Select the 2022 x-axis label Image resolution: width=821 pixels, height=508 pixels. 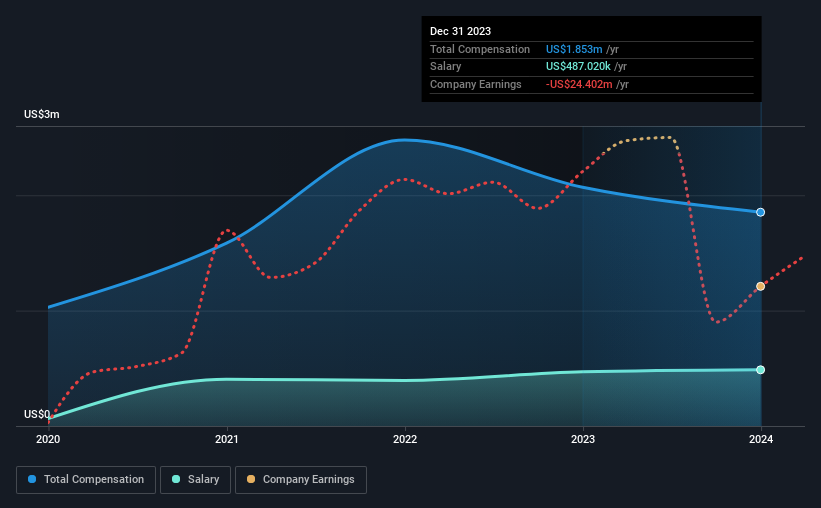click(405, 439)
